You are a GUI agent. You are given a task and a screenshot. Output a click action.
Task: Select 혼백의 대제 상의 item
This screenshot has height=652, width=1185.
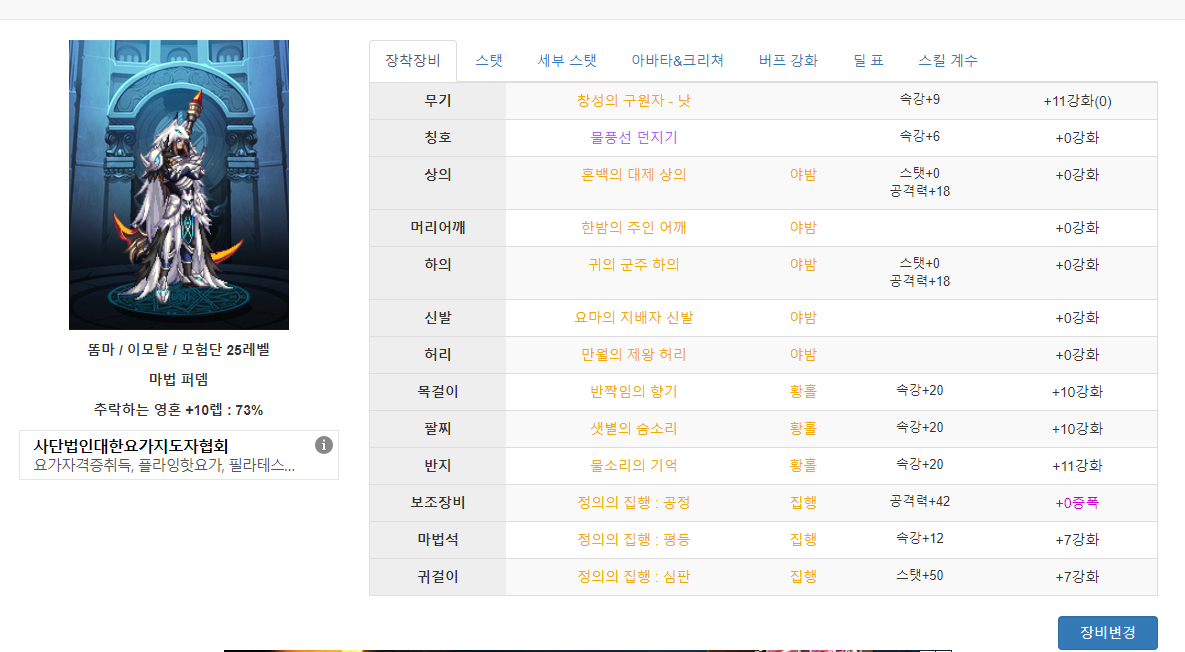coord(633,175)
